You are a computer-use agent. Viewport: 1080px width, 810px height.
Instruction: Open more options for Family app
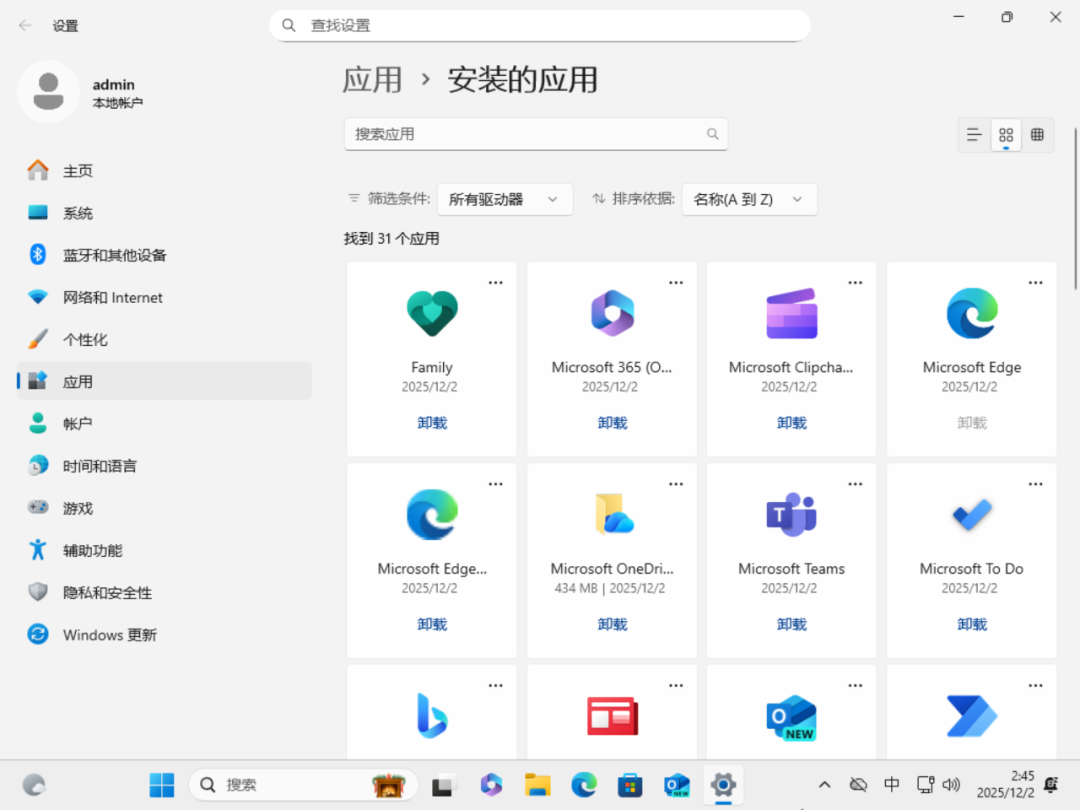pos(495,282)
